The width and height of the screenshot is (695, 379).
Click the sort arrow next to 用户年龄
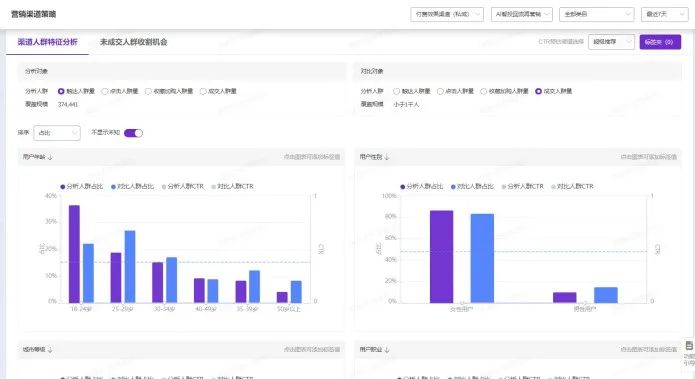tap(50, 157)
